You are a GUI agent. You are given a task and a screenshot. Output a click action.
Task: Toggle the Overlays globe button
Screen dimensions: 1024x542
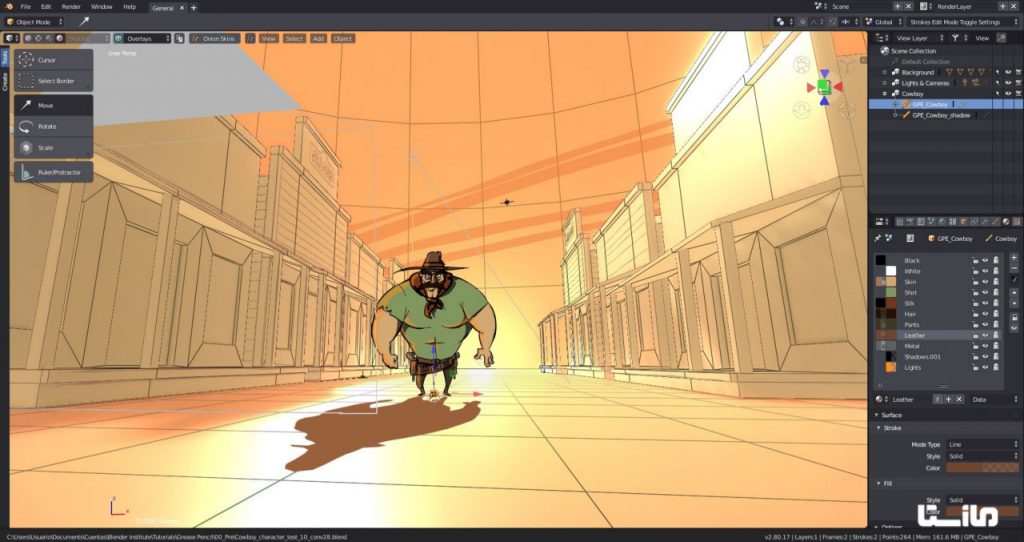click(x=118, y=39)
